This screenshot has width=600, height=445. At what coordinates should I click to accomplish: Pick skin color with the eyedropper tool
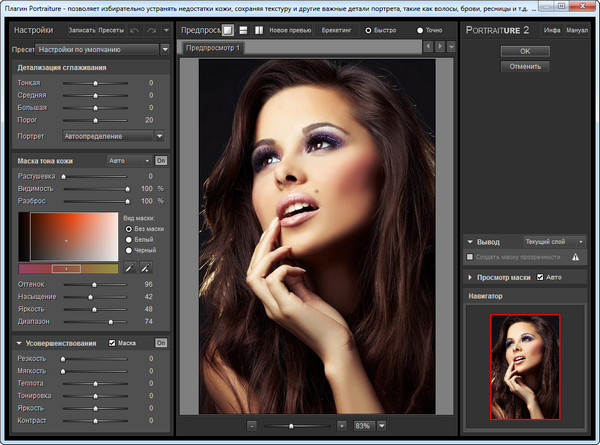129,268
